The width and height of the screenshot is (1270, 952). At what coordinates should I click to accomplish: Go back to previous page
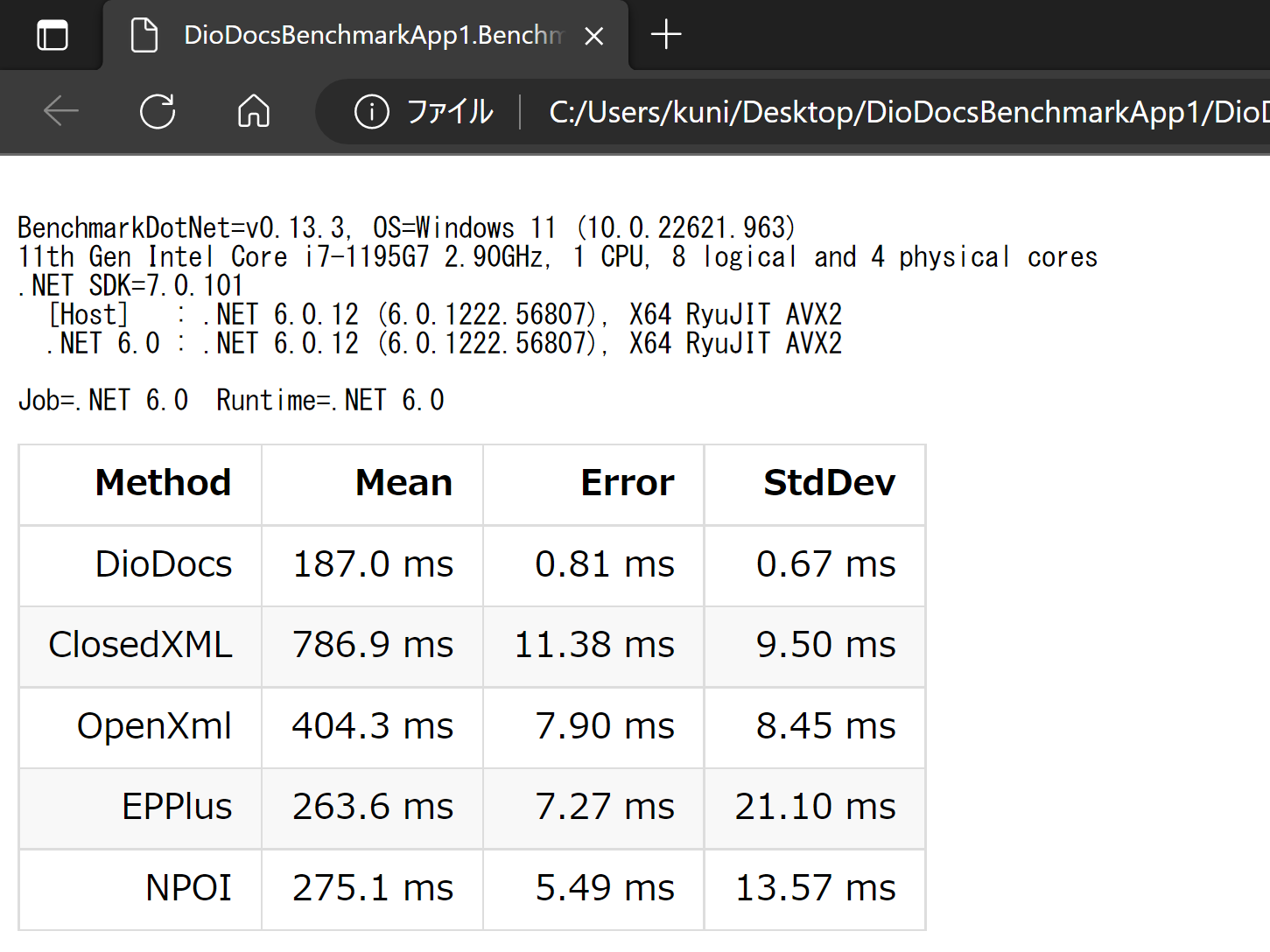tap(61, 111)
